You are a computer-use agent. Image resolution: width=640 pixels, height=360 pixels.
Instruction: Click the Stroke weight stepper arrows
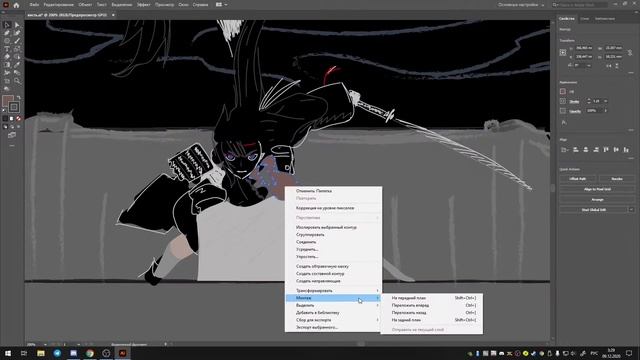[589, 101]
